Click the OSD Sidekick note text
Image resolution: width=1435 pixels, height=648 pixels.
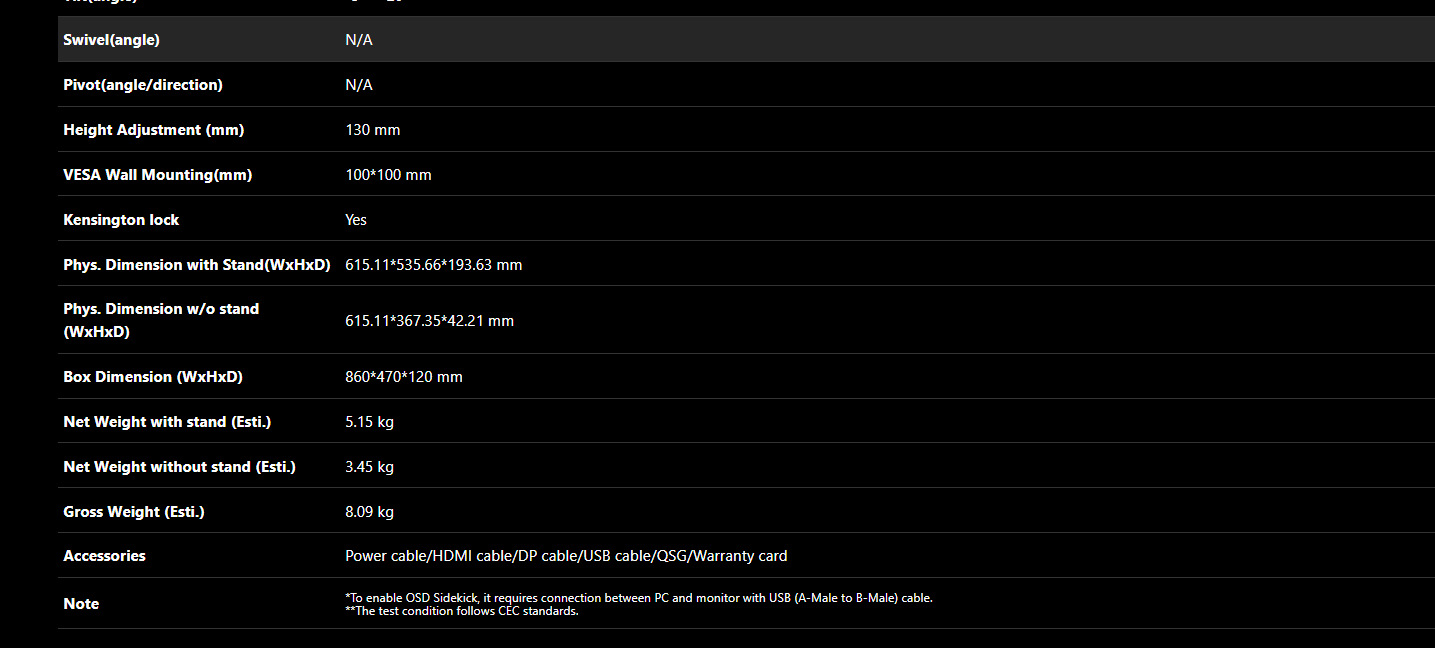pos(638,598)
